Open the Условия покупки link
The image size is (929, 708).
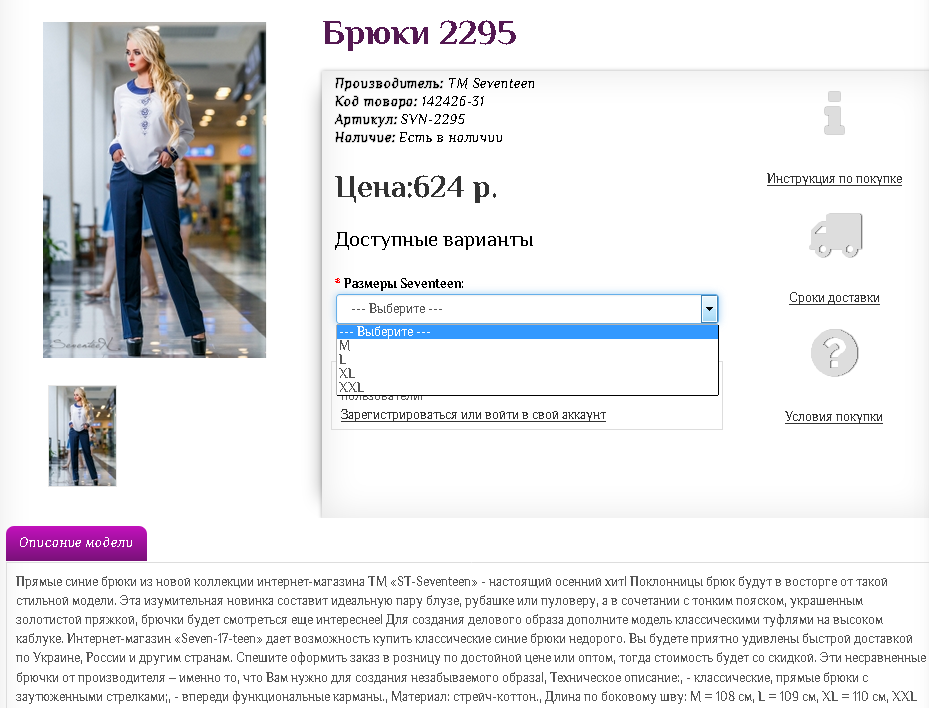coord(834,417)
